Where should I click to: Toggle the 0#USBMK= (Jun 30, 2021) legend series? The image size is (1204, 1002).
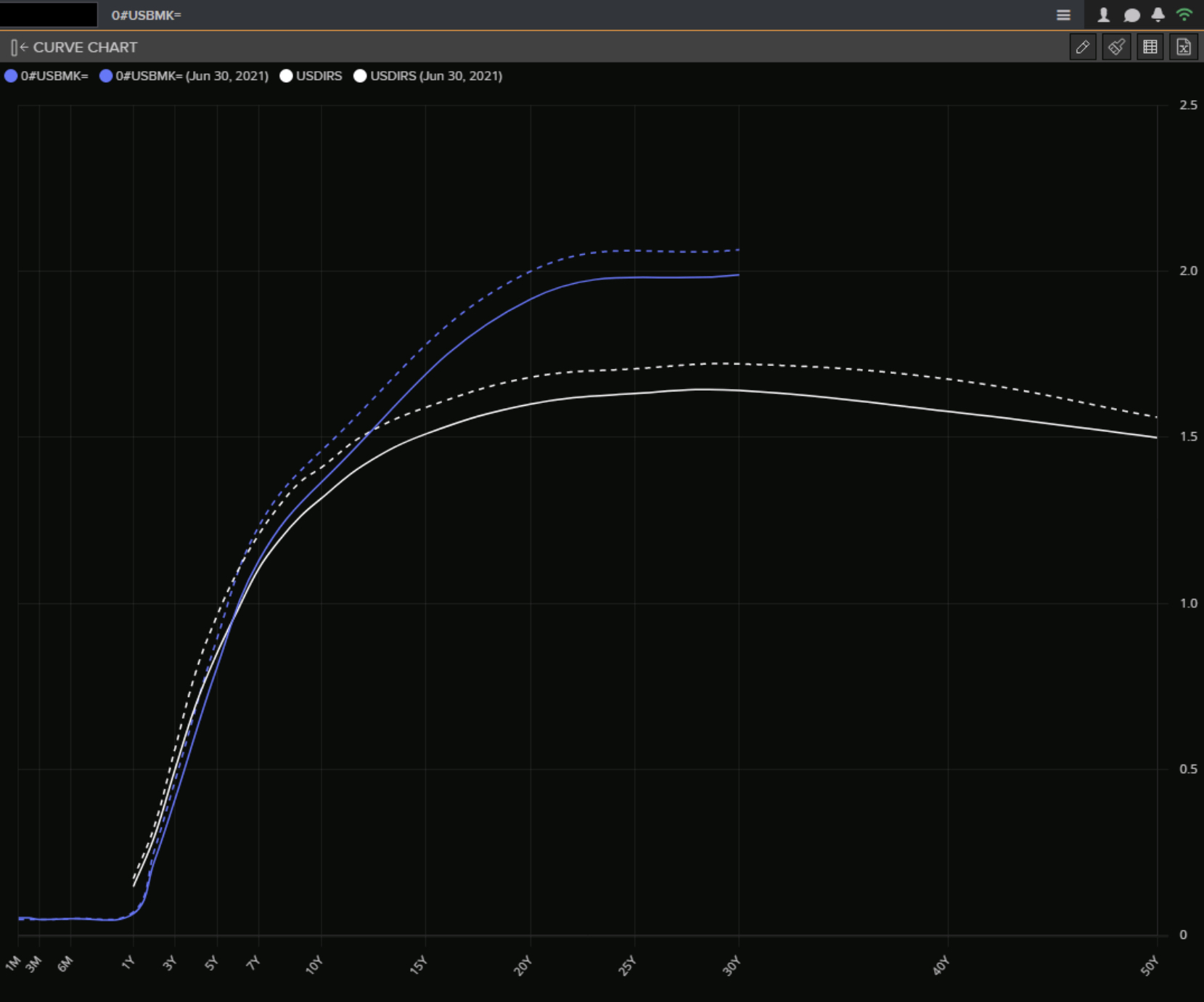[x=192, y=76]
